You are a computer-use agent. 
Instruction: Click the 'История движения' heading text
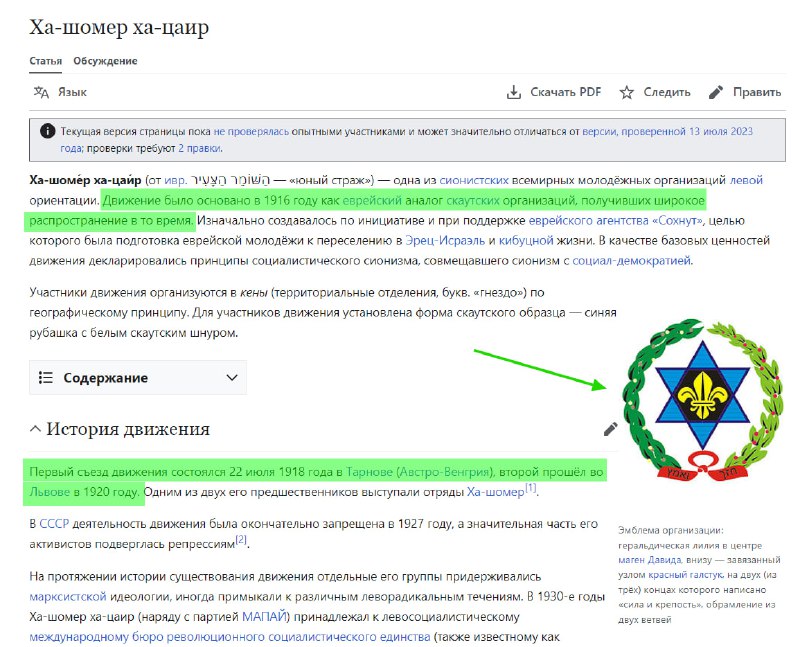pos(128,429)
